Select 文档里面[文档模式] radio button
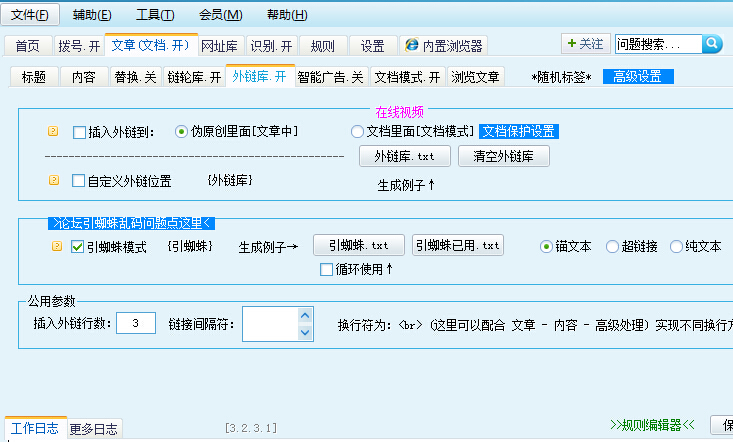733x442 pixels. pos(357,131)
